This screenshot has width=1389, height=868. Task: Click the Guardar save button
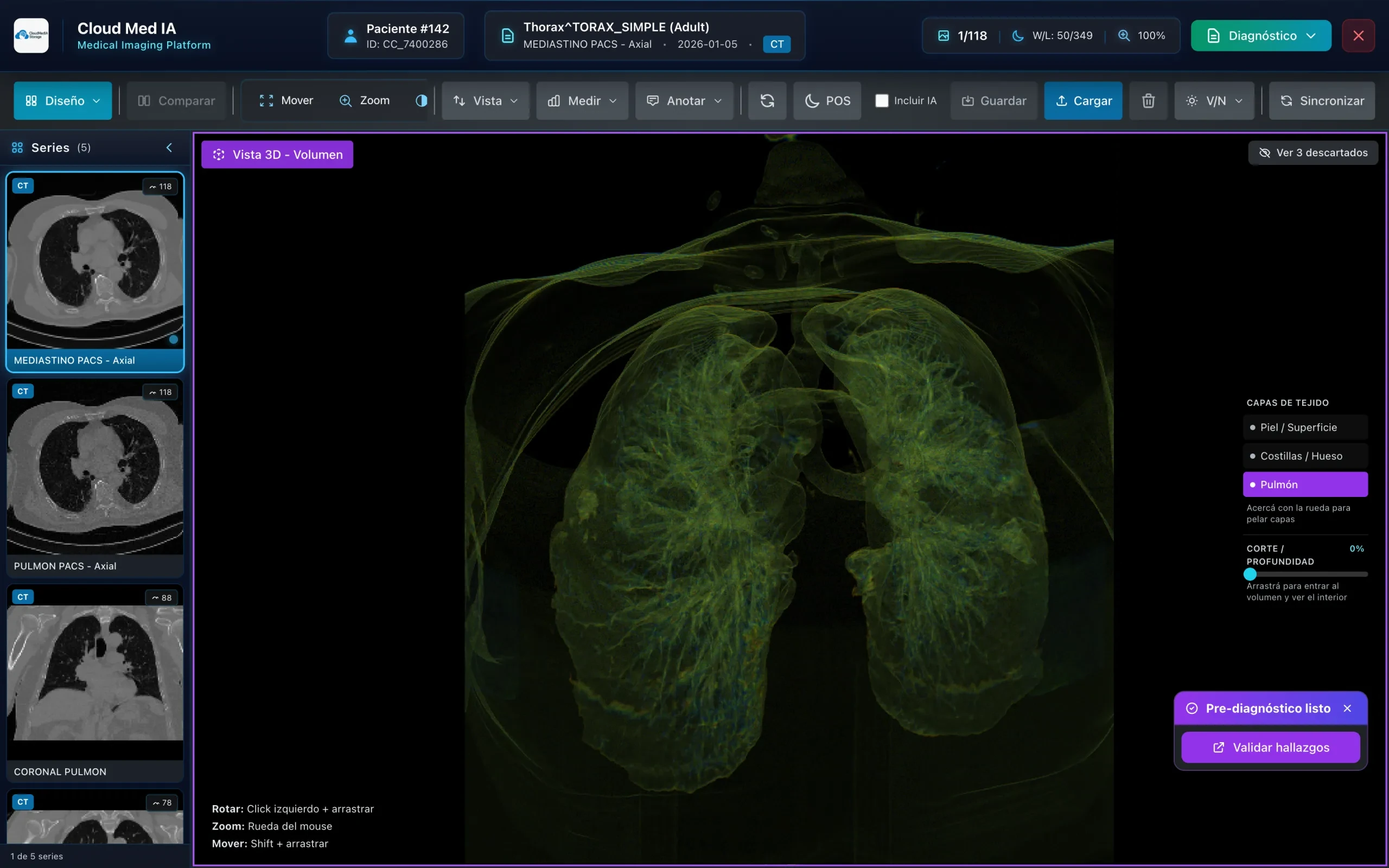click(993, 100)
